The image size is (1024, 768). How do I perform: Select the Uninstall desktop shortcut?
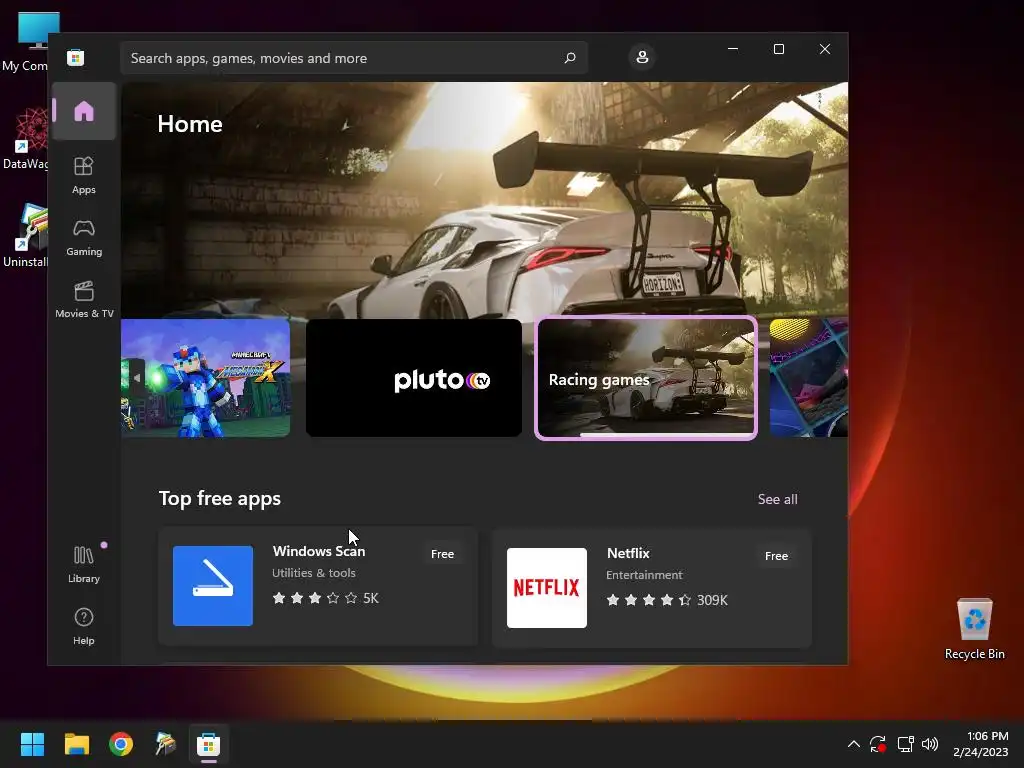25,236
